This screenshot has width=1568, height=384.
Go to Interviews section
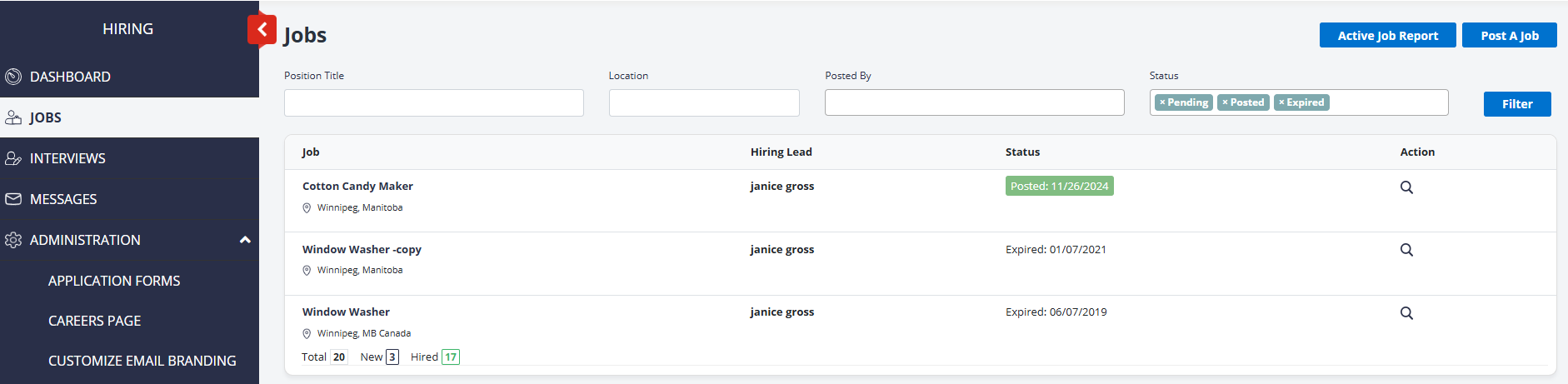(67, 158)
